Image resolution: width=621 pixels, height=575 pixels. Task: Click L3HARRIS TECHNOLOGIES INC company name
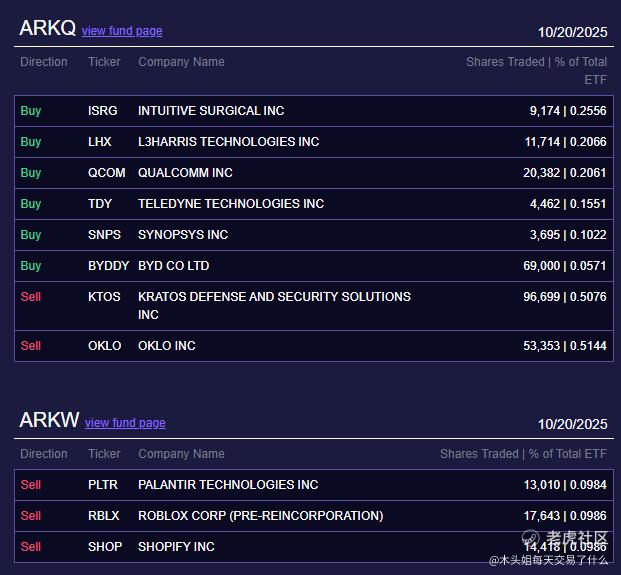coord(229,142)
